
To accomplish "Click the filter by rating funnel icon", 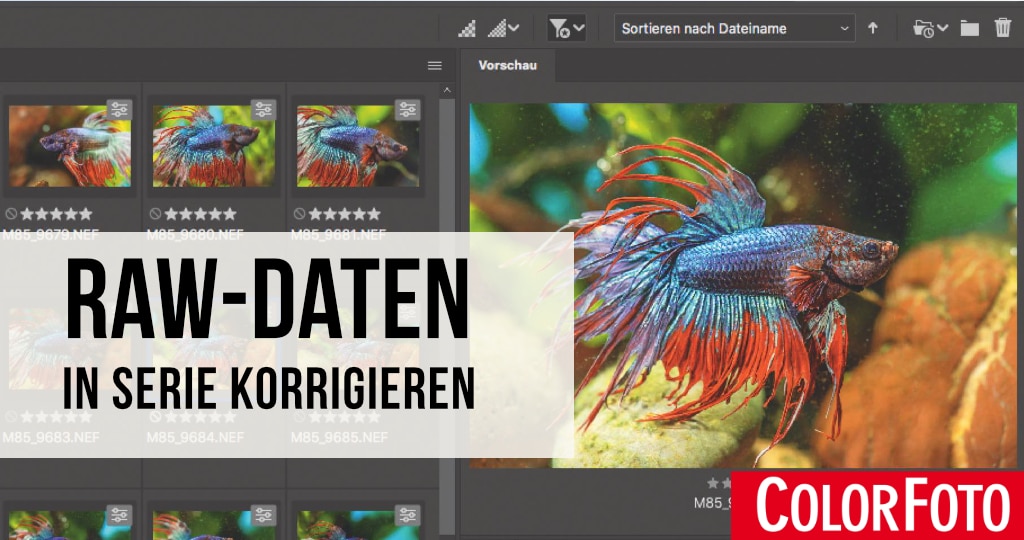I will [559, 28].
